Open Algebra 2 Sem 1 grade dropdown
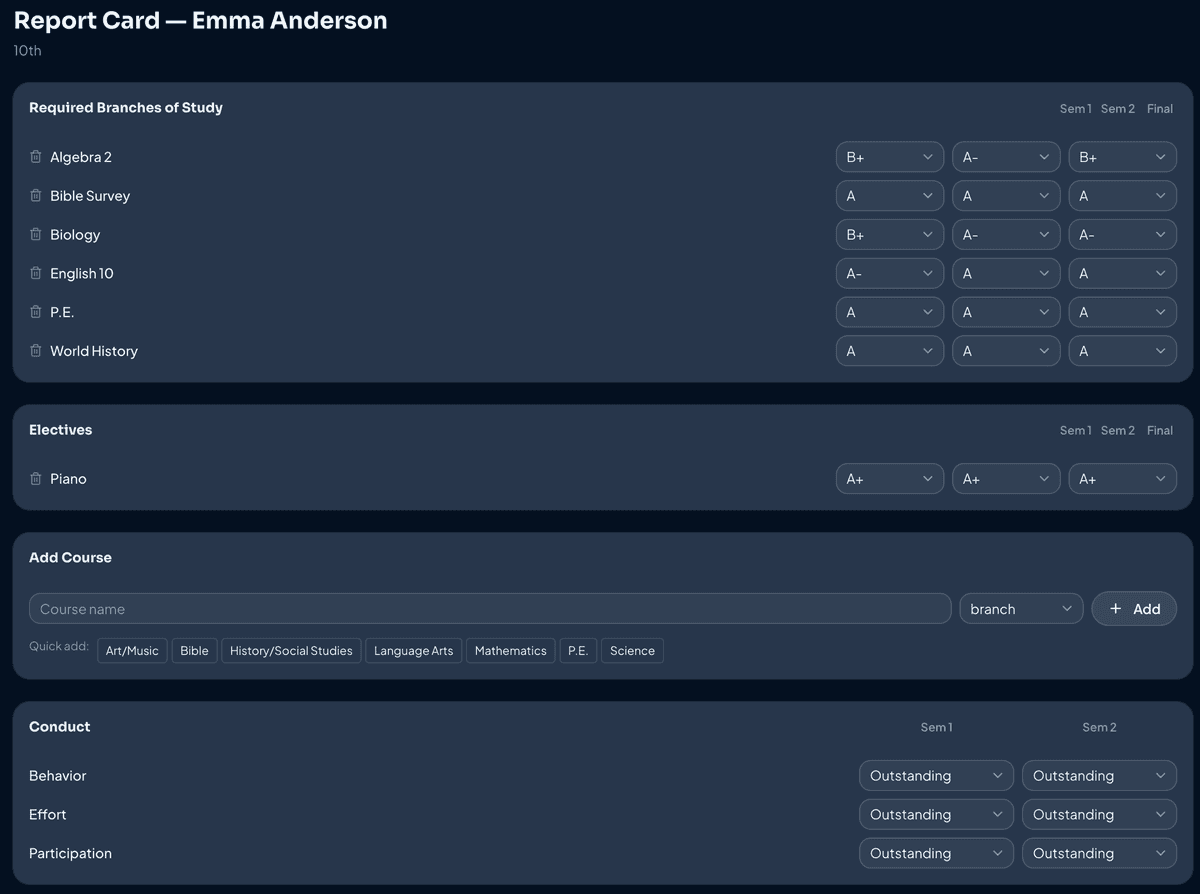This screenshot has width=1200, height=894. point(889,157)
